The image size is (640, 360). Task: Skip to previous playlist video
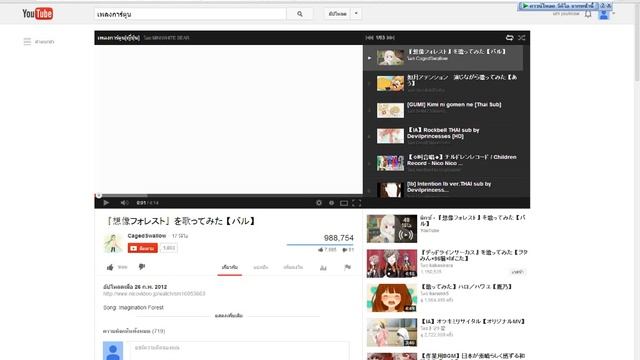(x=370, y=38)
